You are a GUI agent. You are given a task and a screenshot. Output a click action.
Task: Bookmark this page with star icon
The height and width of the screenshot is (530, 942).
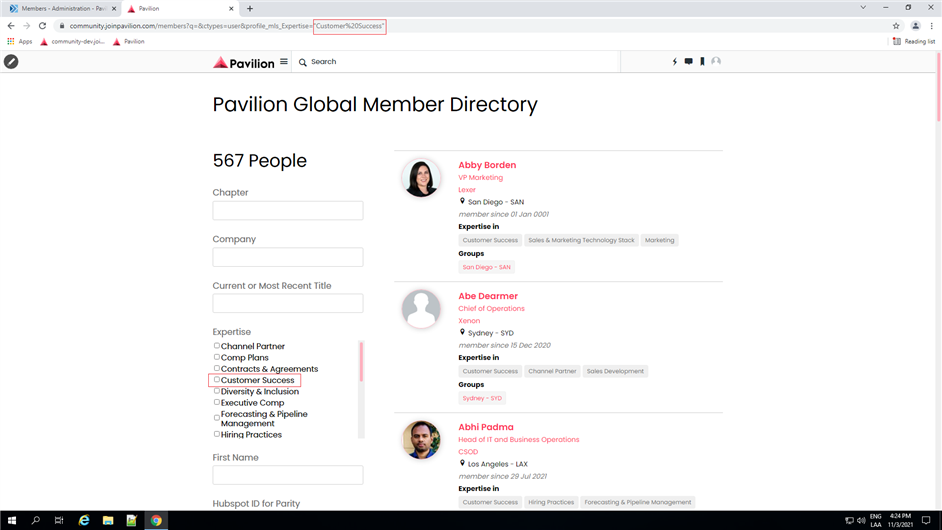point(896,26)
